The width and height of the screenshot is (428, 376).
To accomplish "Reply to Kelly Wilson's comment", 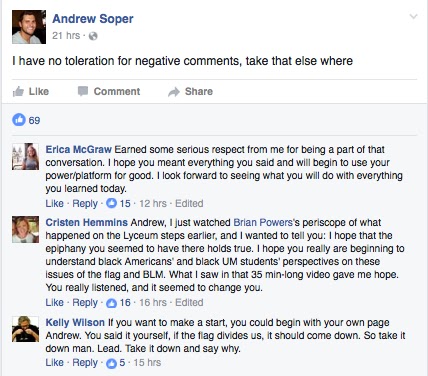I will [85, 363].
